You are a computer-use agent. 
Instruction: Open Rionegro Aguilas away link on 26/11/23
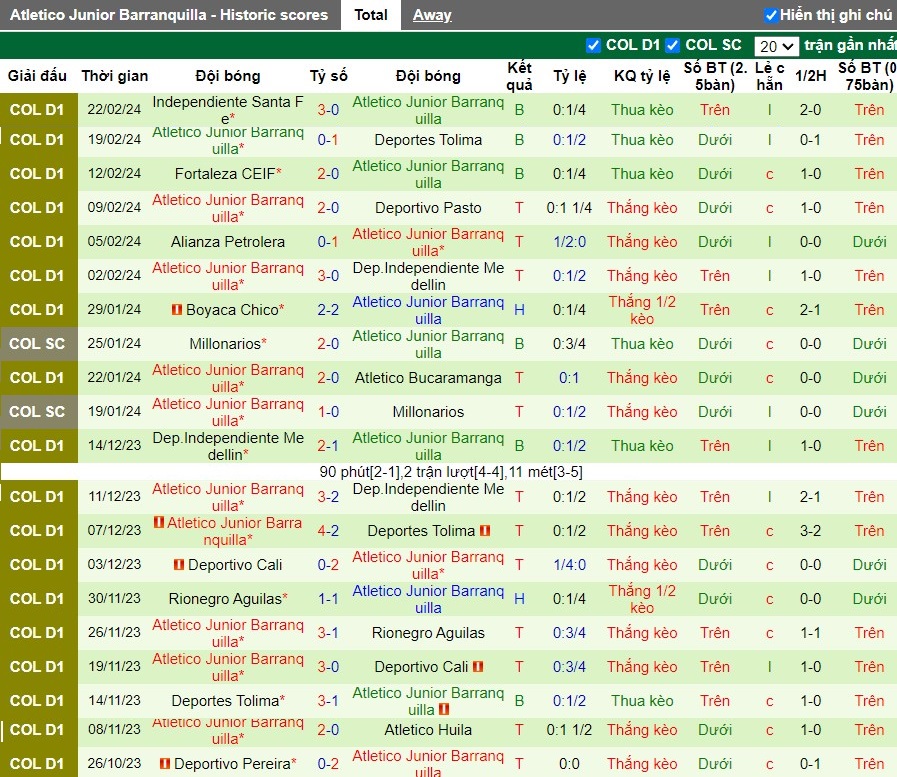428,633
